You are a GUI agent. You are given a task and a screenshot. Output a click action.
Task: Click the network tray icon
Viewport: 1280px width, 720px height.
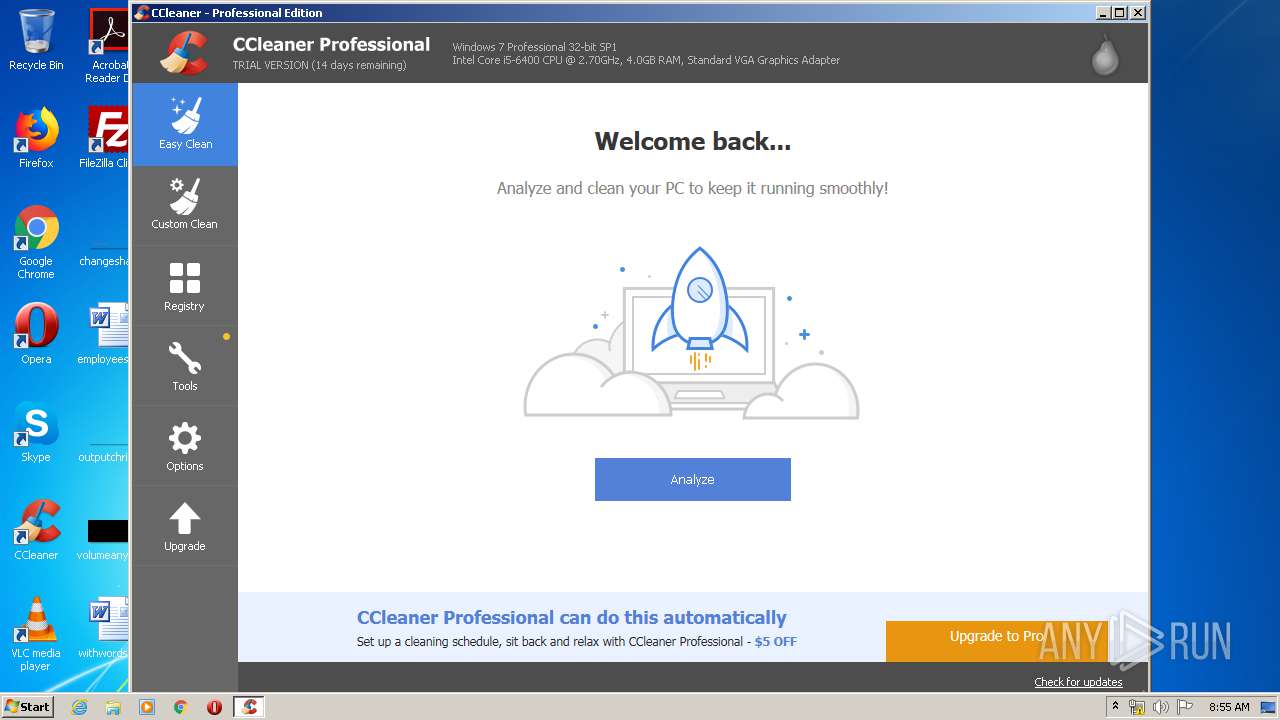coord(1137,707)
